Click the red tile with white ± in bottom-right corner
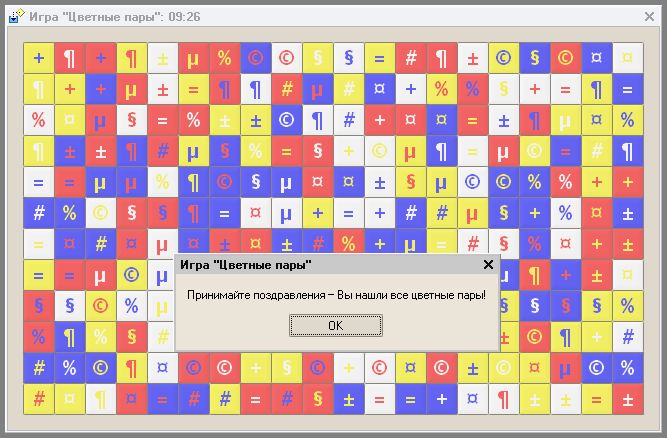The image size is (667, 438). coord(627,399)
